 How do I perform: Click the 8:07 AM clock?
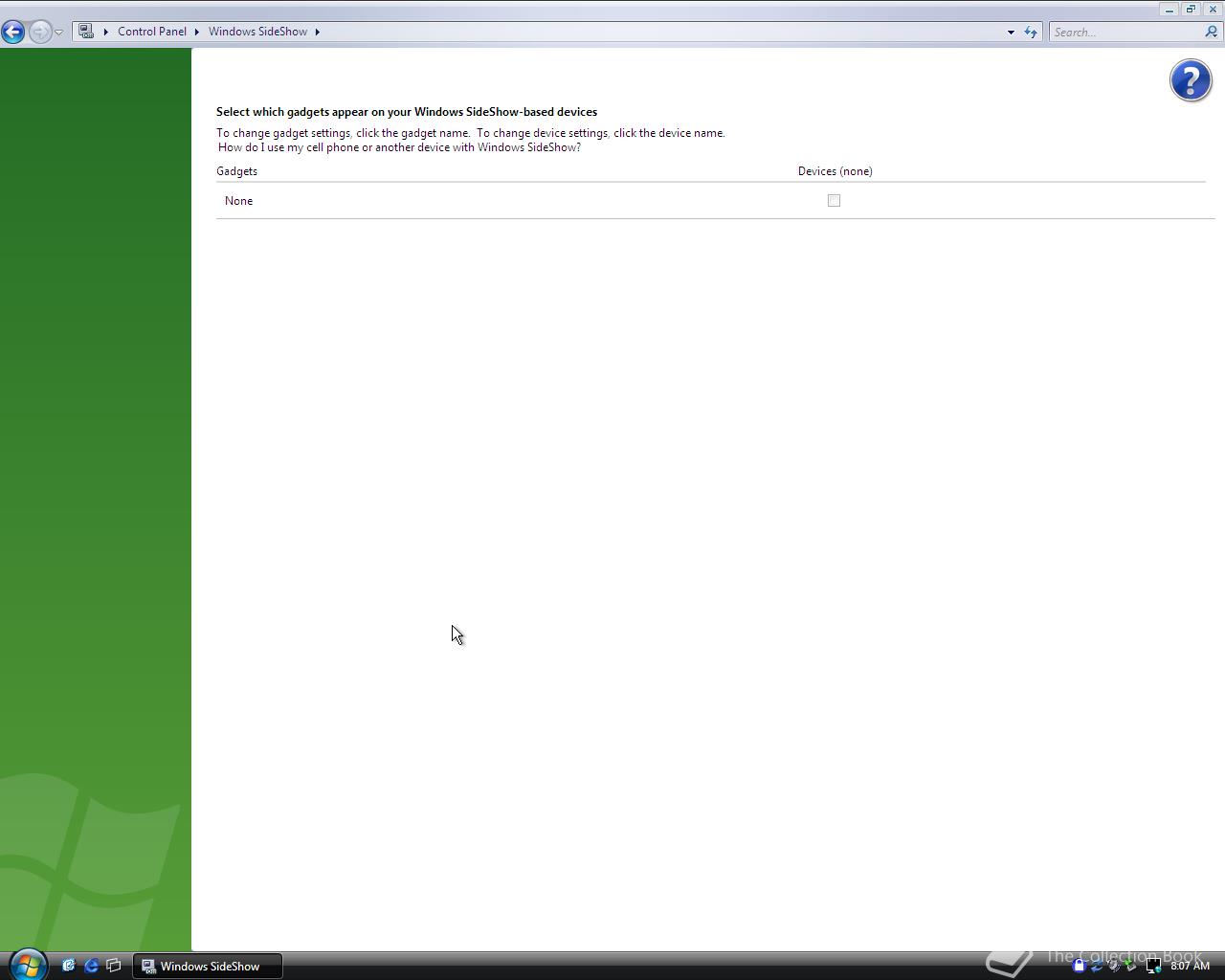coord(1190,966)
